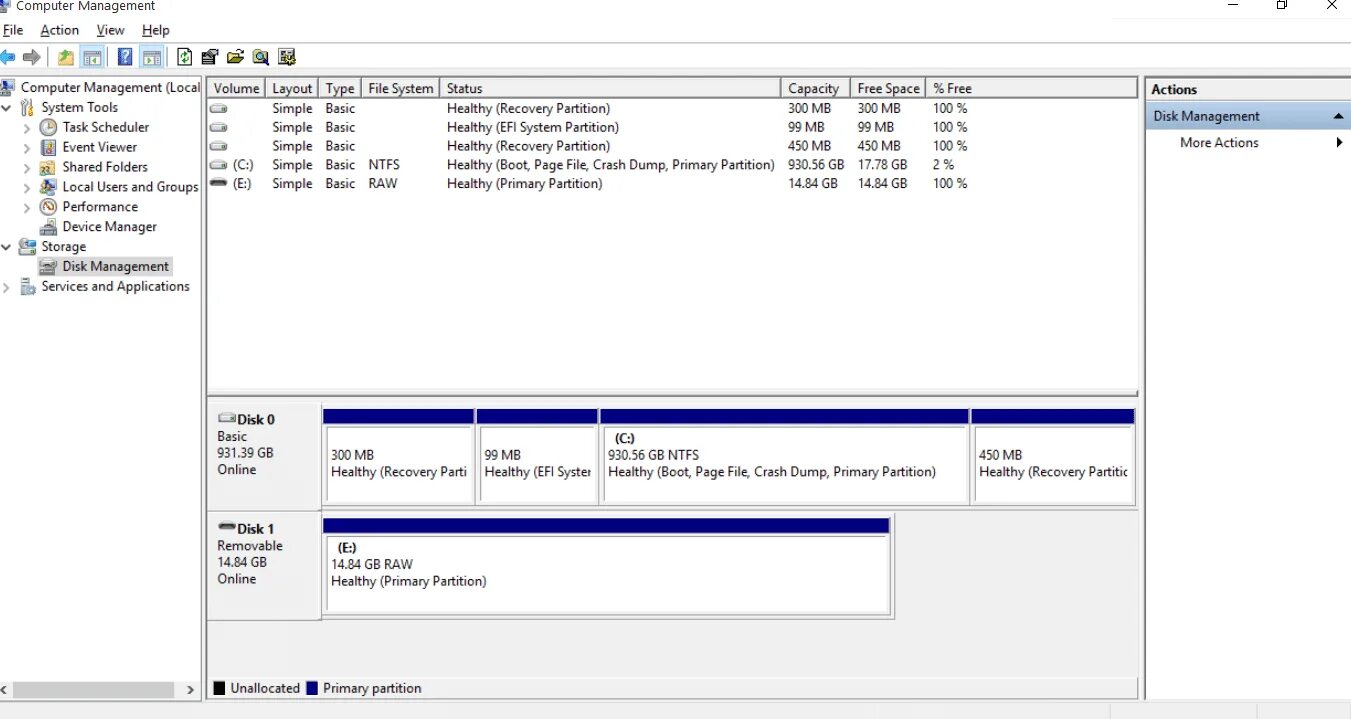
Task: Click the Local Users and Groups icon
Action: click(x=48, y=187)
